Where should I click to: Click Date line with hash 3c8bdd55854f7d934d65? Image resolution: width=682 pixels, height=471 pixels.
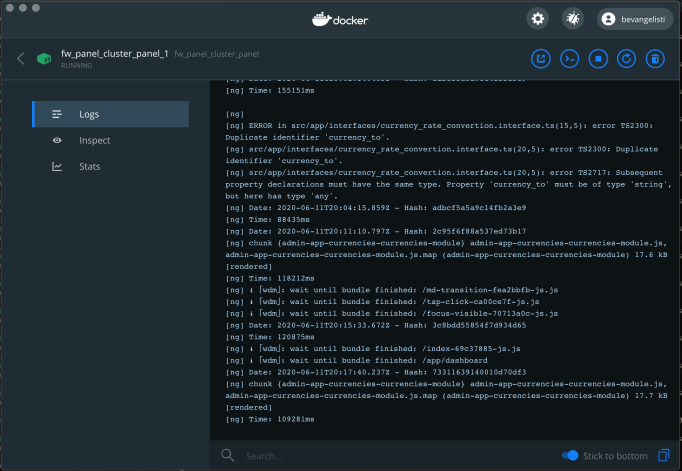tap(375, 325)
